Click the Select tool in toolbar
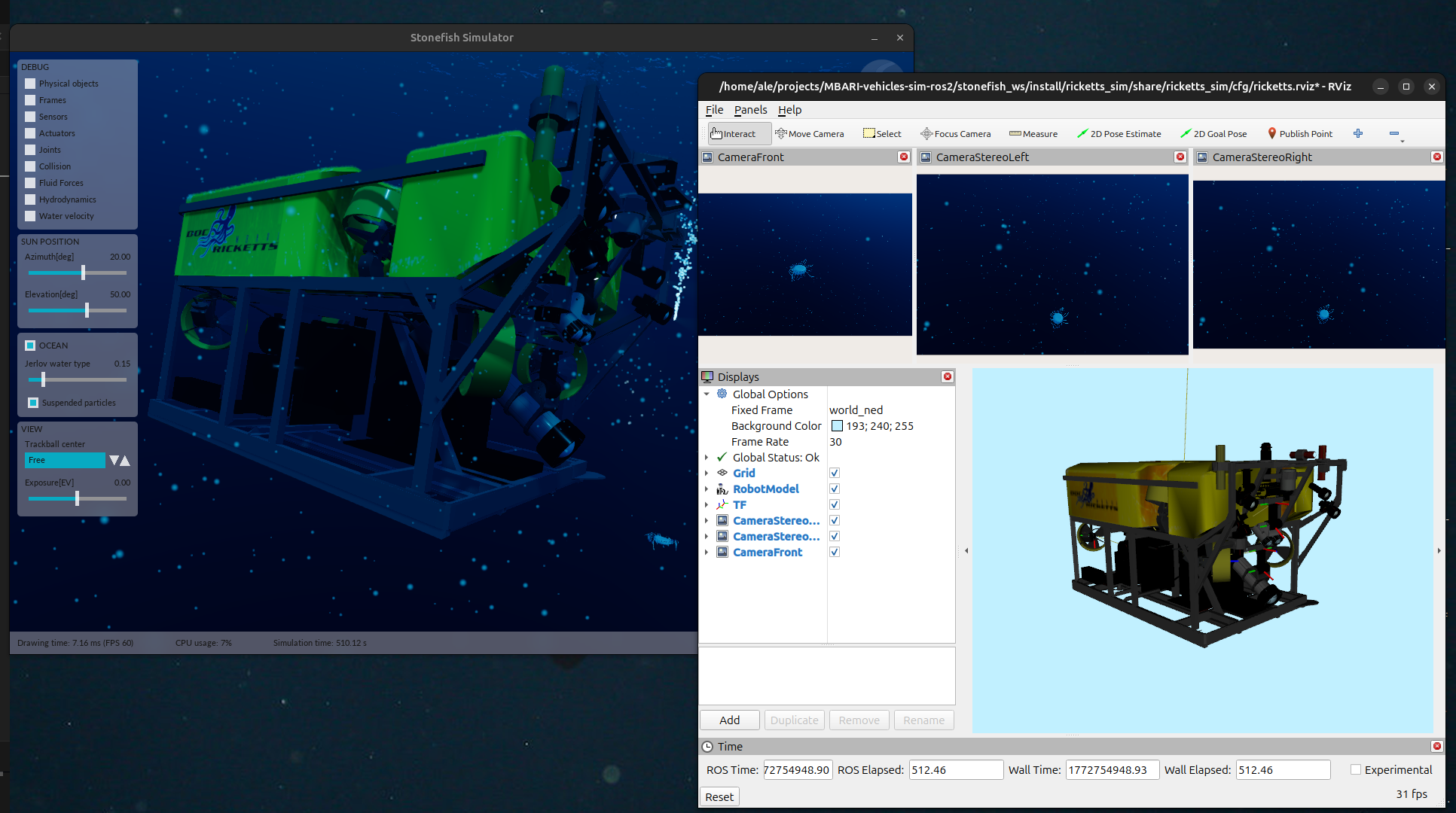The height and width of the screenshot is (813, 1456). tap(882, 134)
